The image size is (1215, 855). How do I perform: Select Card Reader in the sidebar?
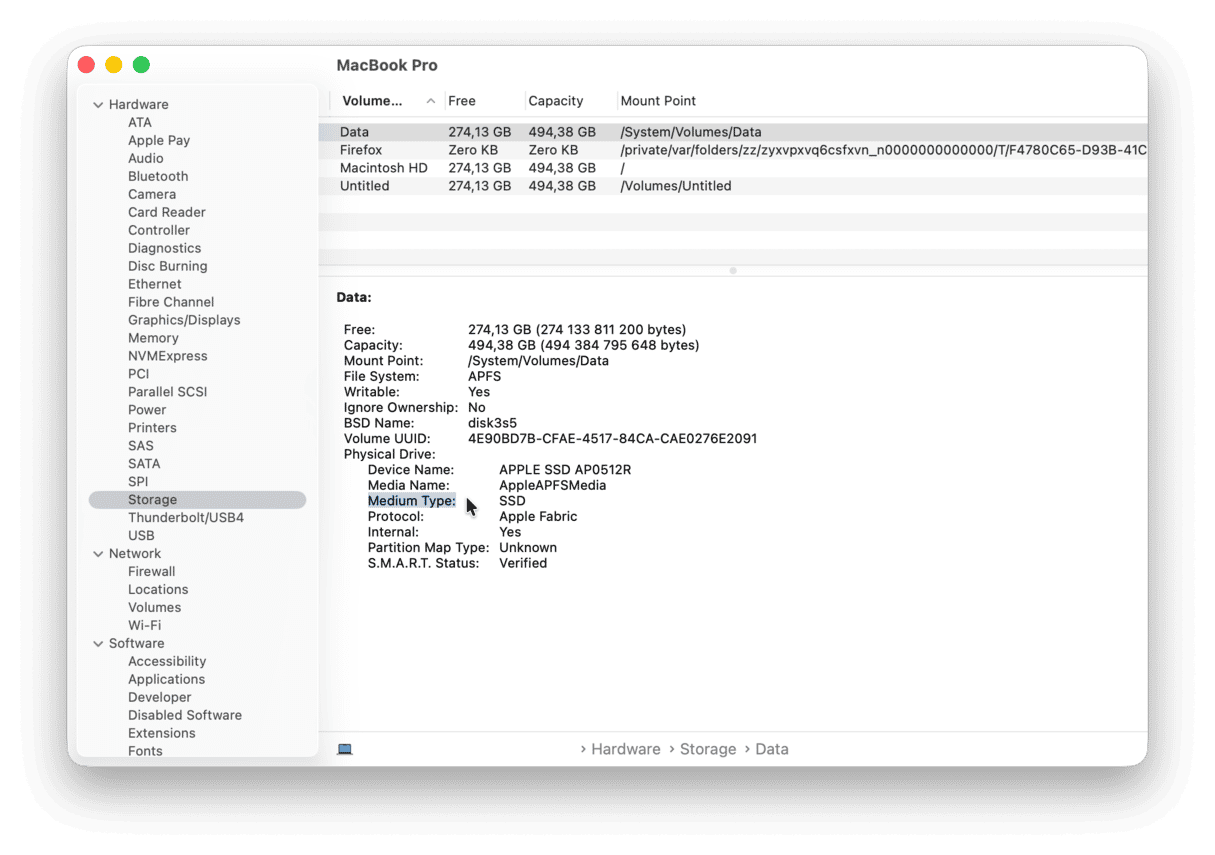click(167, 213)
